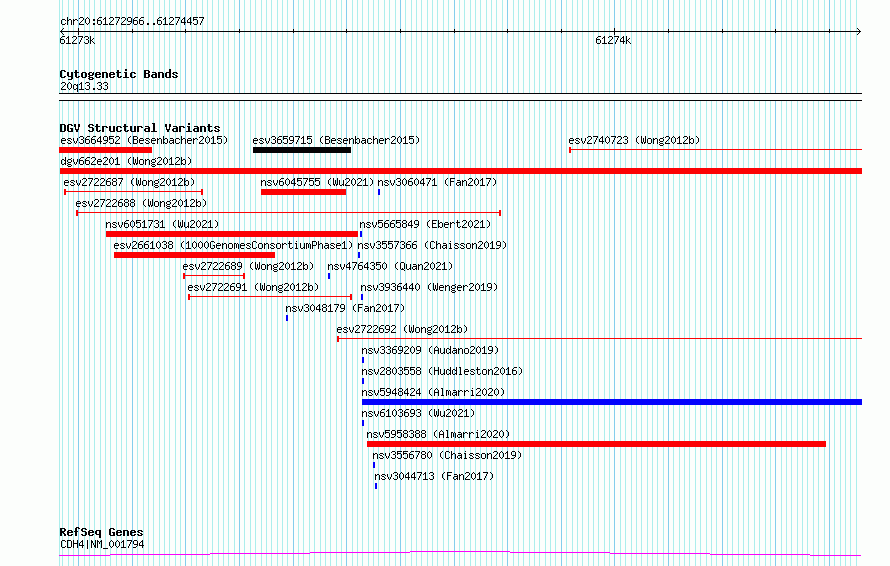Open esv2722692 (Wong2012b) variant label
The width and height of the screenshot is (890, 566).
[x=402, y=329]
